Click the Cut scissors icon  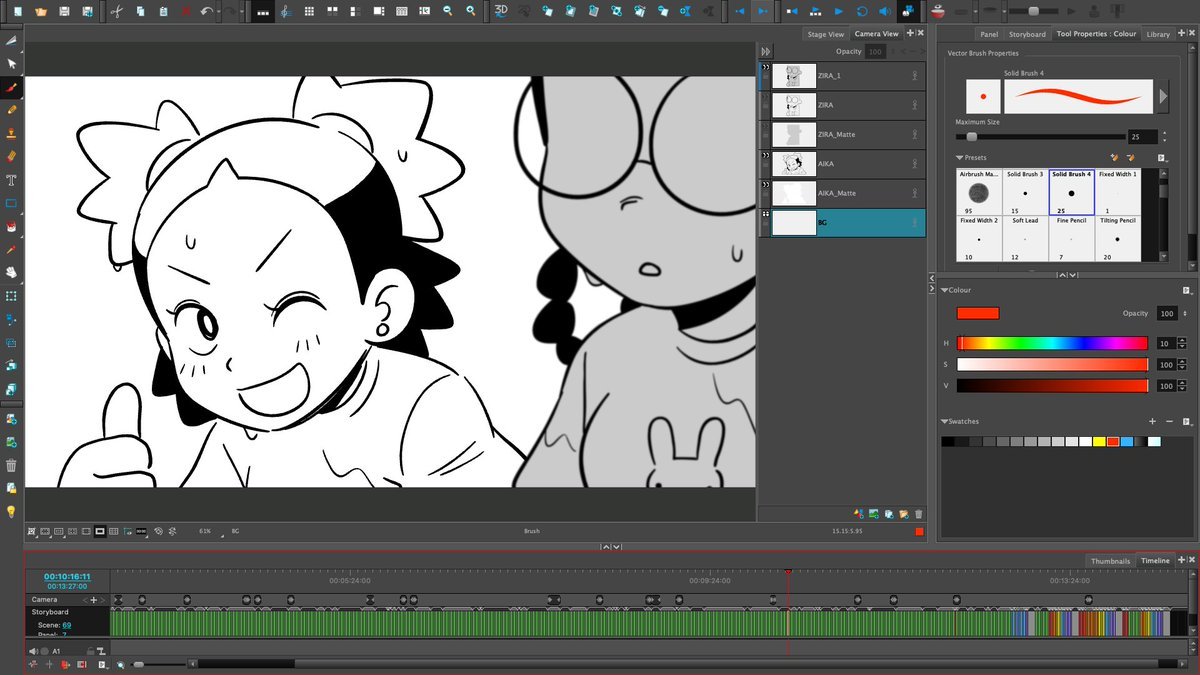tap(116, 11)
